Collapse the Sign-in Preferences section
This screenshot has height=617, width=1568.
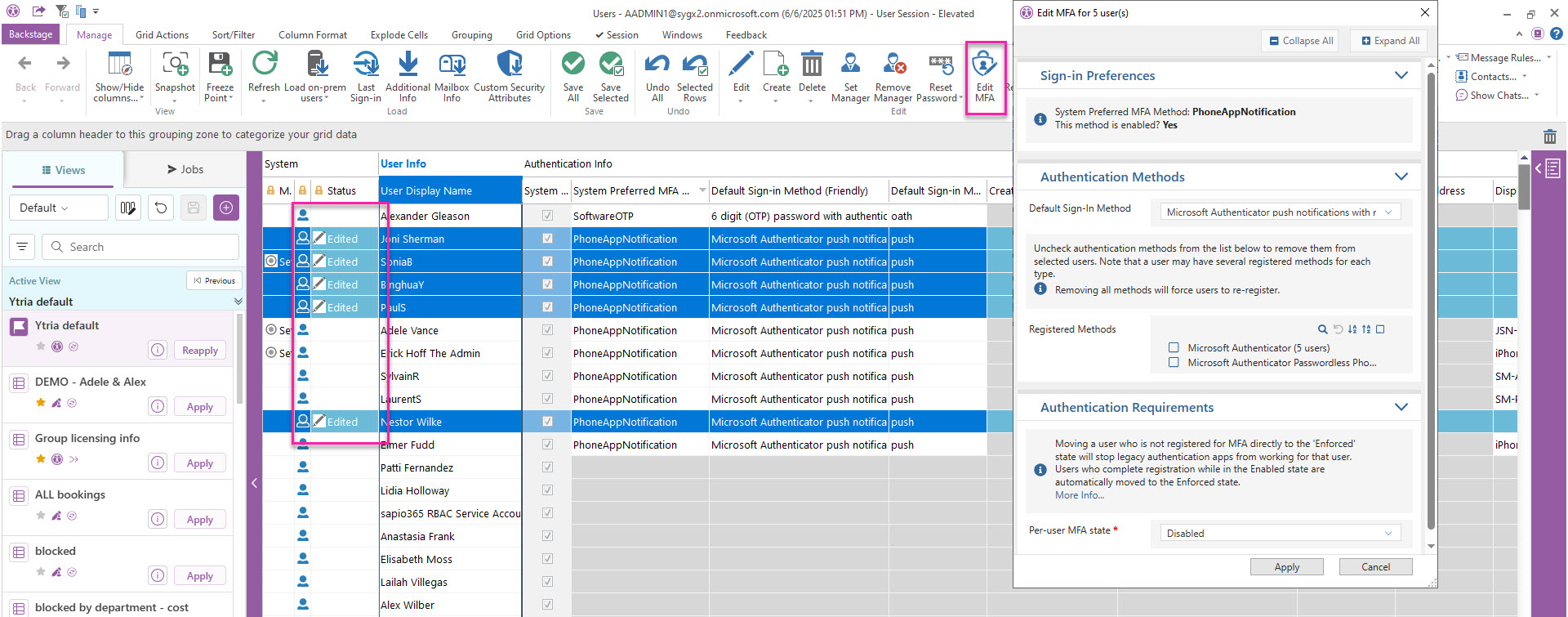point(1401,75)
